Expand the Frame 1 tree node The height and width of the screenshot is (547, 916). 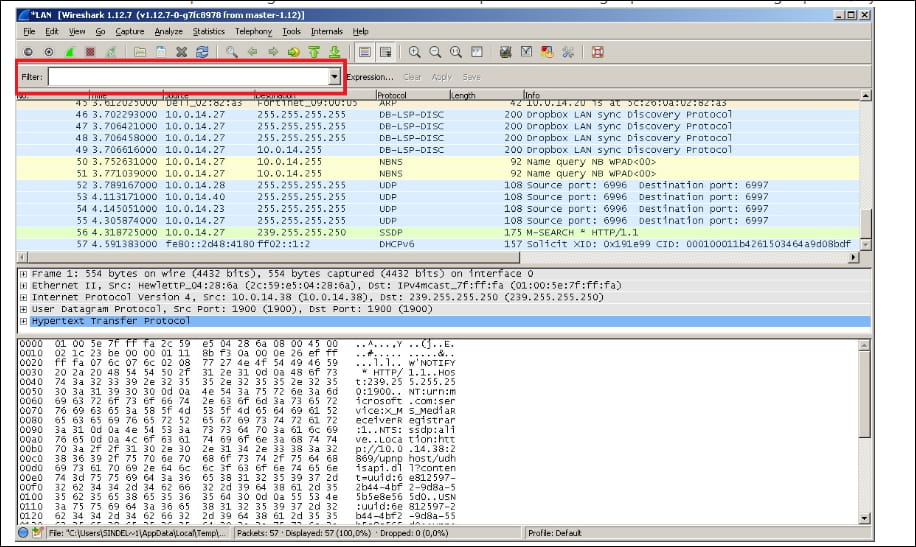[23, 274]
